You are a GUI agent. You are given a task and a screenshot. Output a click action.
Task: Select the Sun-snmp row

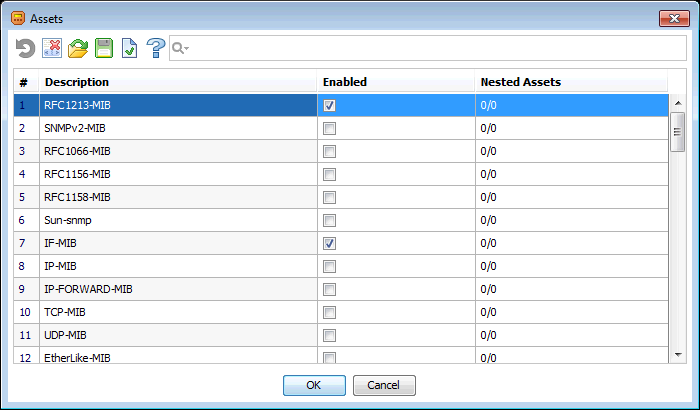(341, 221)
